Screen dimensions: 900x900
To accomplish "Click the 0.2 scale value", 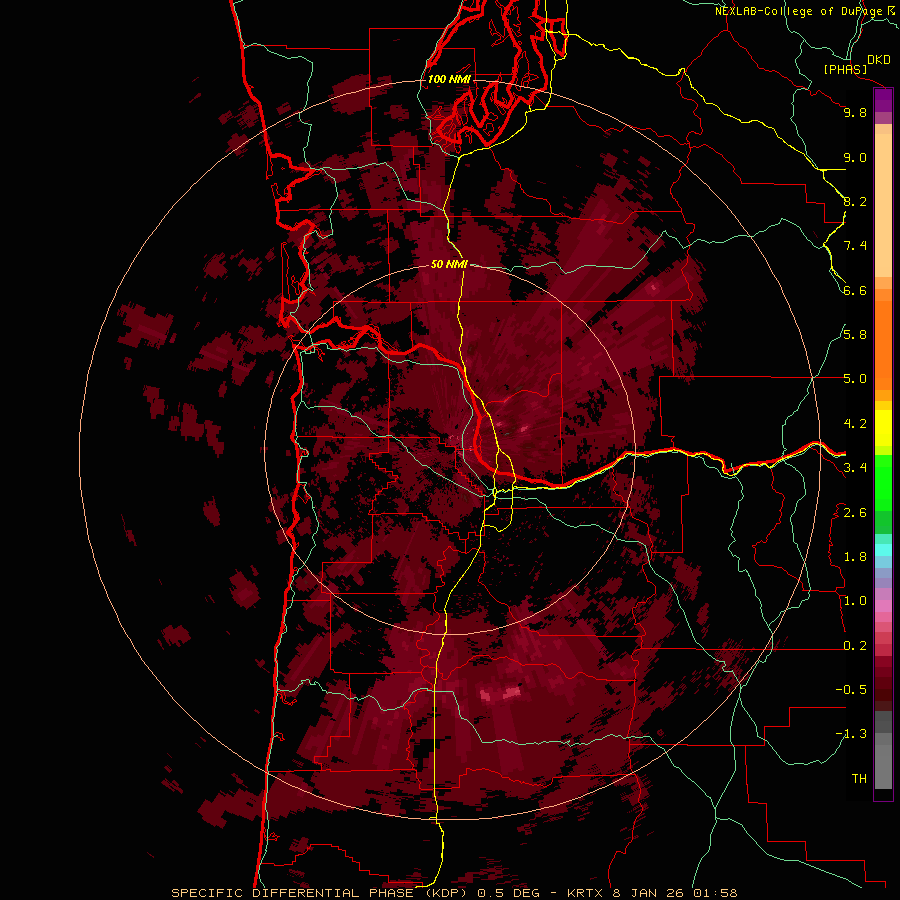I will [x=855, y=646].
